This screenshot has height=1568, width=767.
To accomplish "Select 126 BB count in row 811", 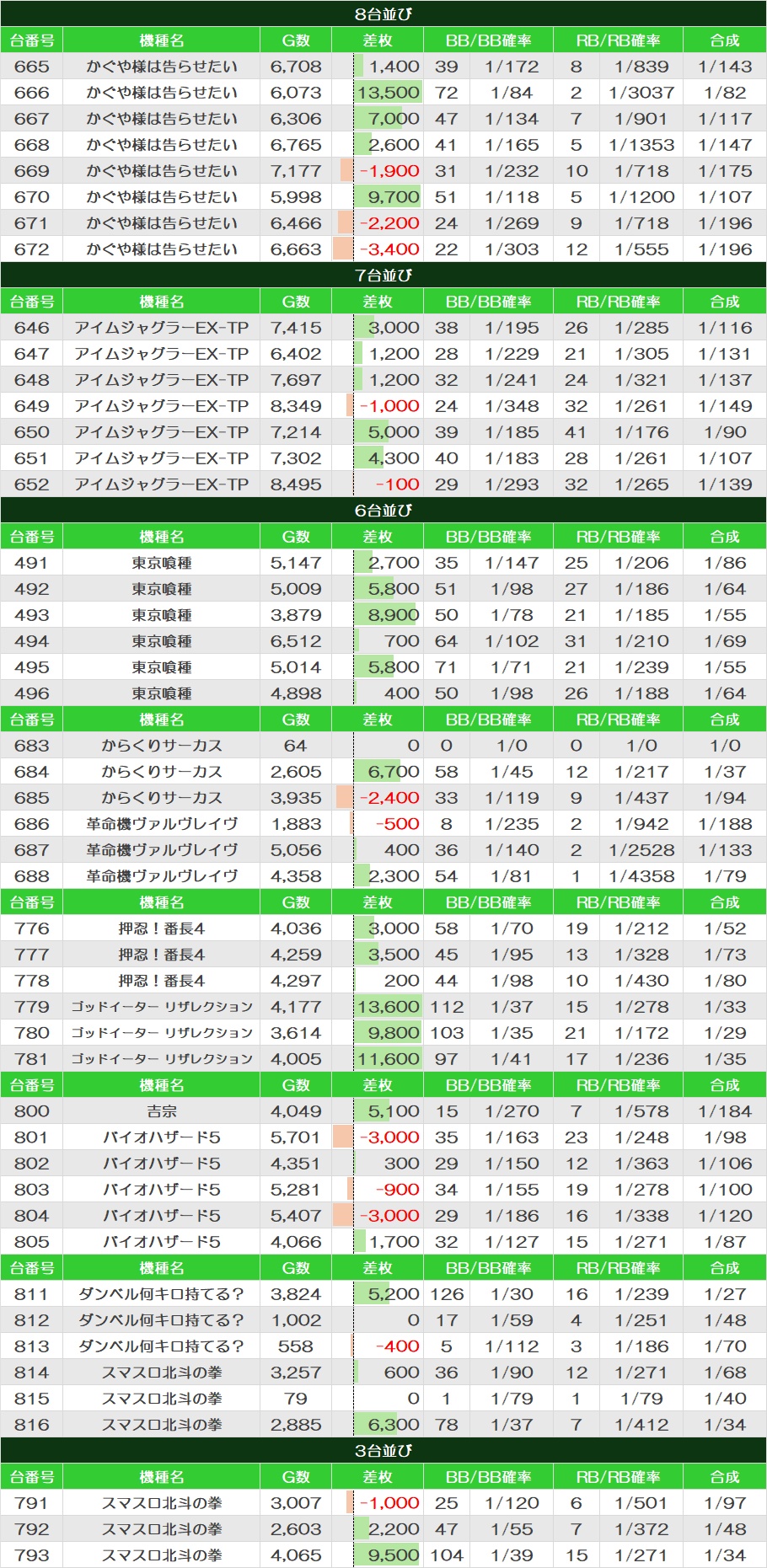I will pos(447,1294).
